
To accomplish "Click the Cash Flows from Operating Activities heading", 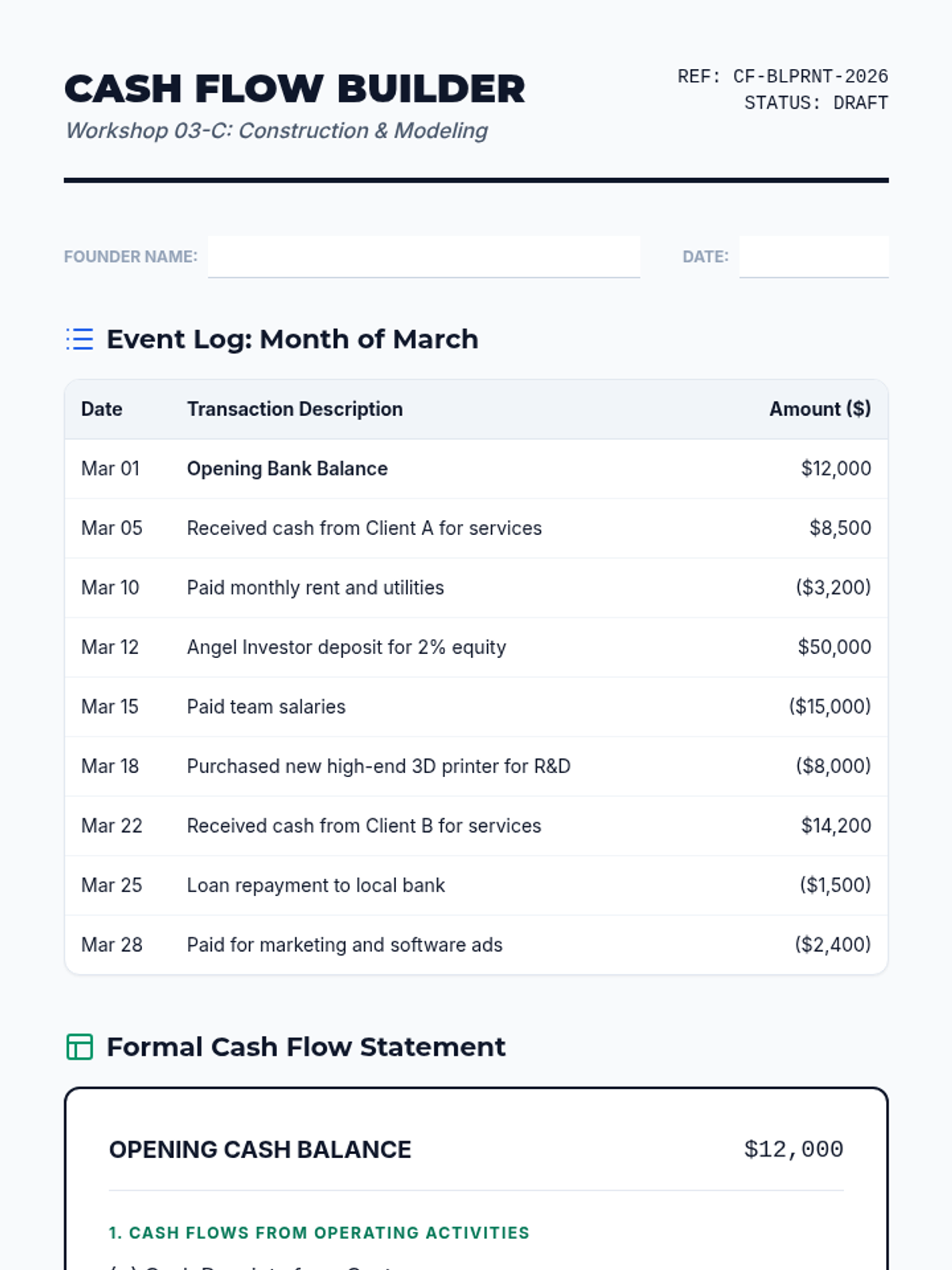I will pyautogui.click(x=319, y=1233).
